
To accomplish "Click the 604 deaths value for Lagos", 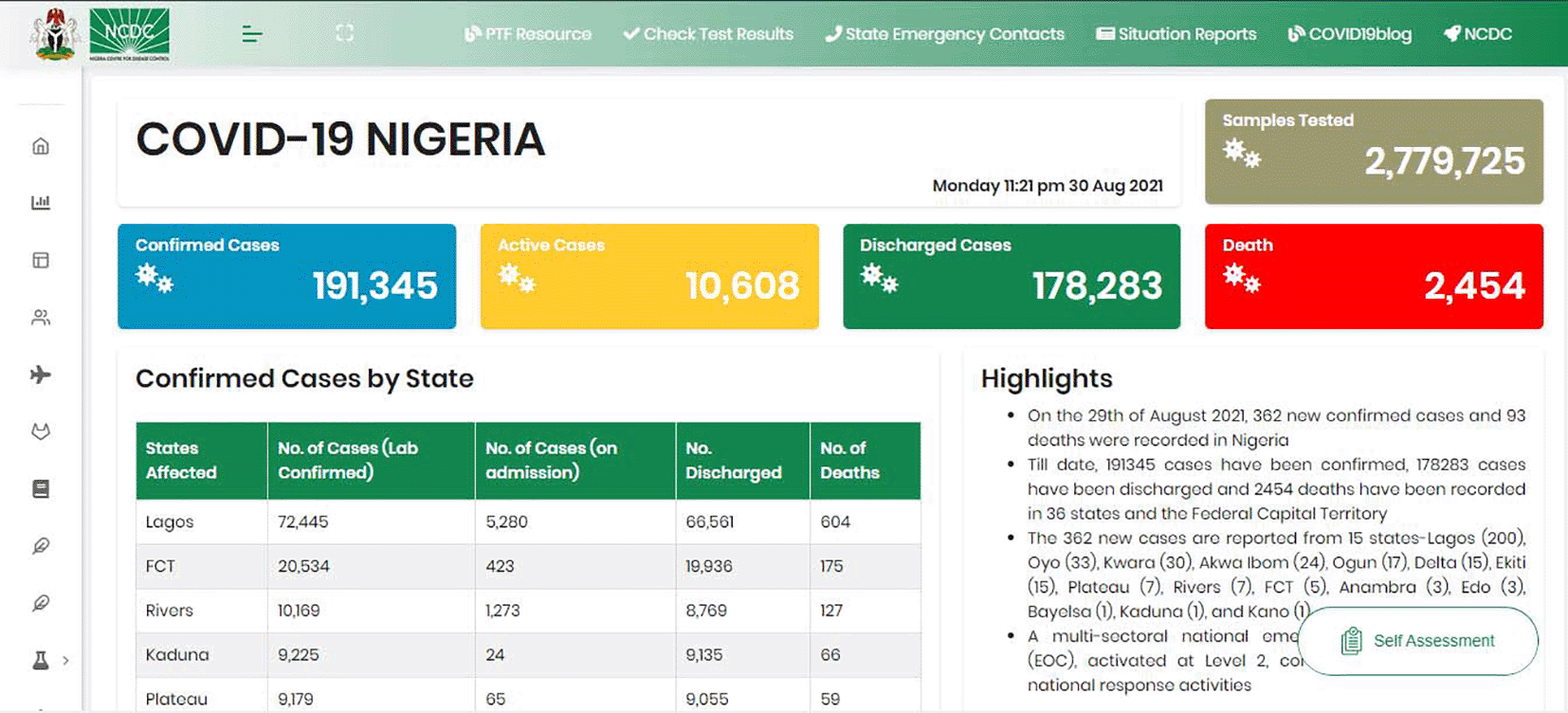I will pyautogui.click(x=835, y=521).
